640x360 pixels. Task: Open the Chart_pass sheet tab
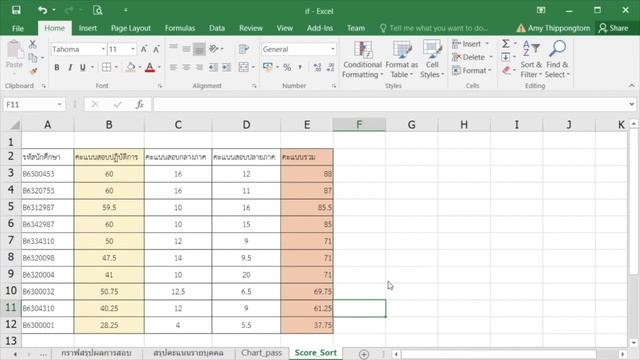point(261,353)
